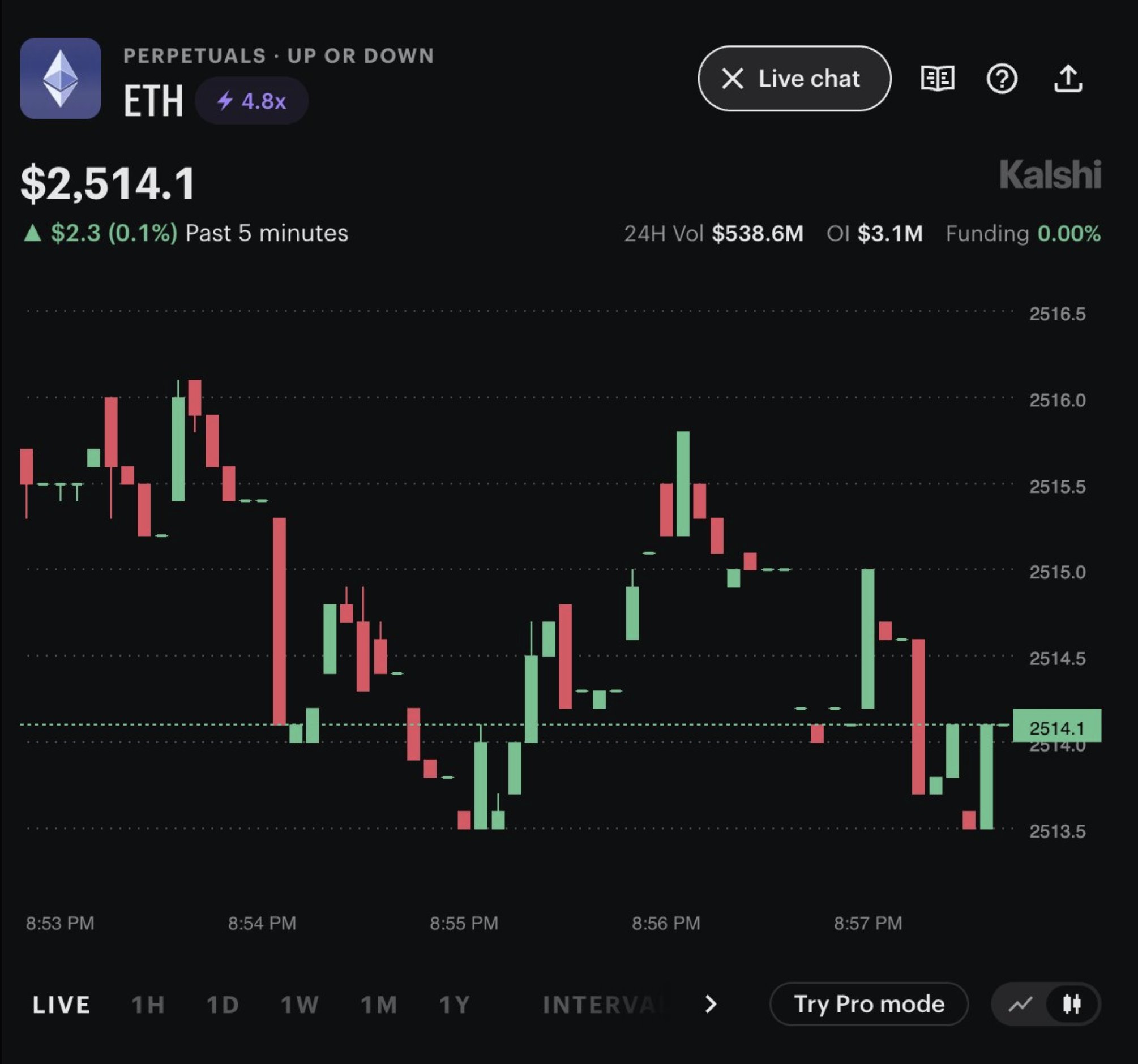The image size is (1138, 1064).
Task: Select the 1W time range tab
Action: (300, 1005)
